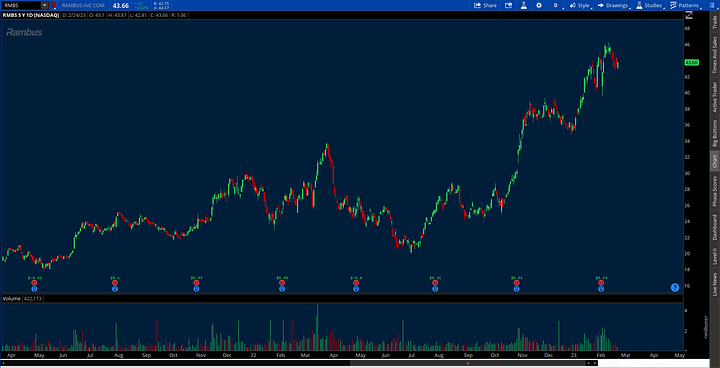This screenshot has width=720, height=368.
Task: Select the Chart side tab
Action: 714,160
